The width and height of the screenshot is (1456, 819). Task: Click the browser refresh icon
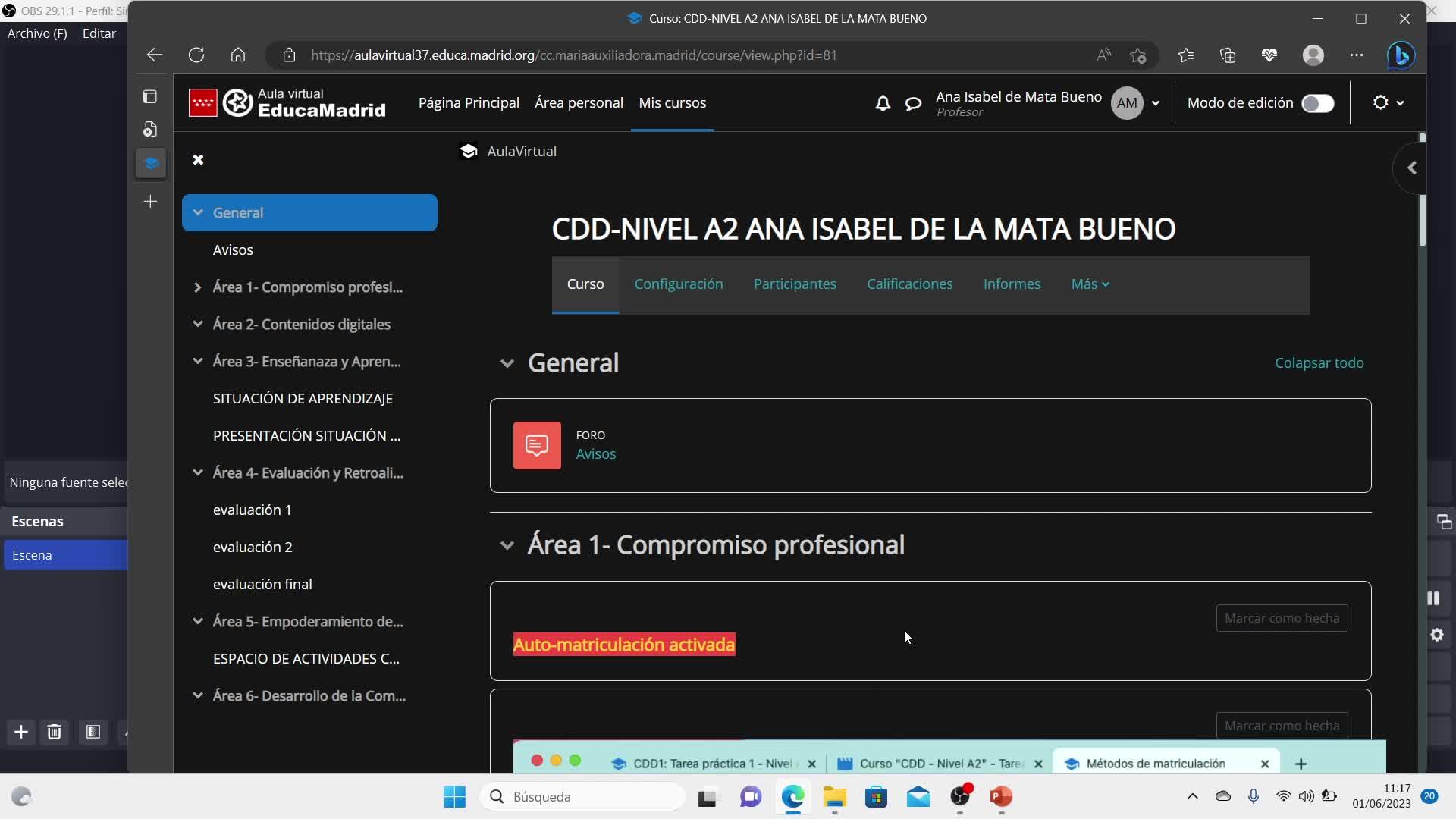tap(196, 55)
